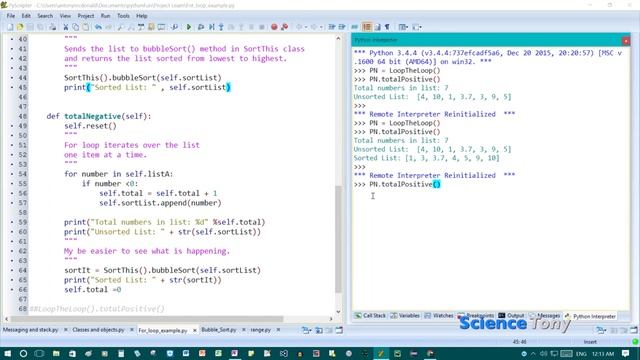Open the Edit menu
This screenshot has height=360, width=640.
[26, 16]
